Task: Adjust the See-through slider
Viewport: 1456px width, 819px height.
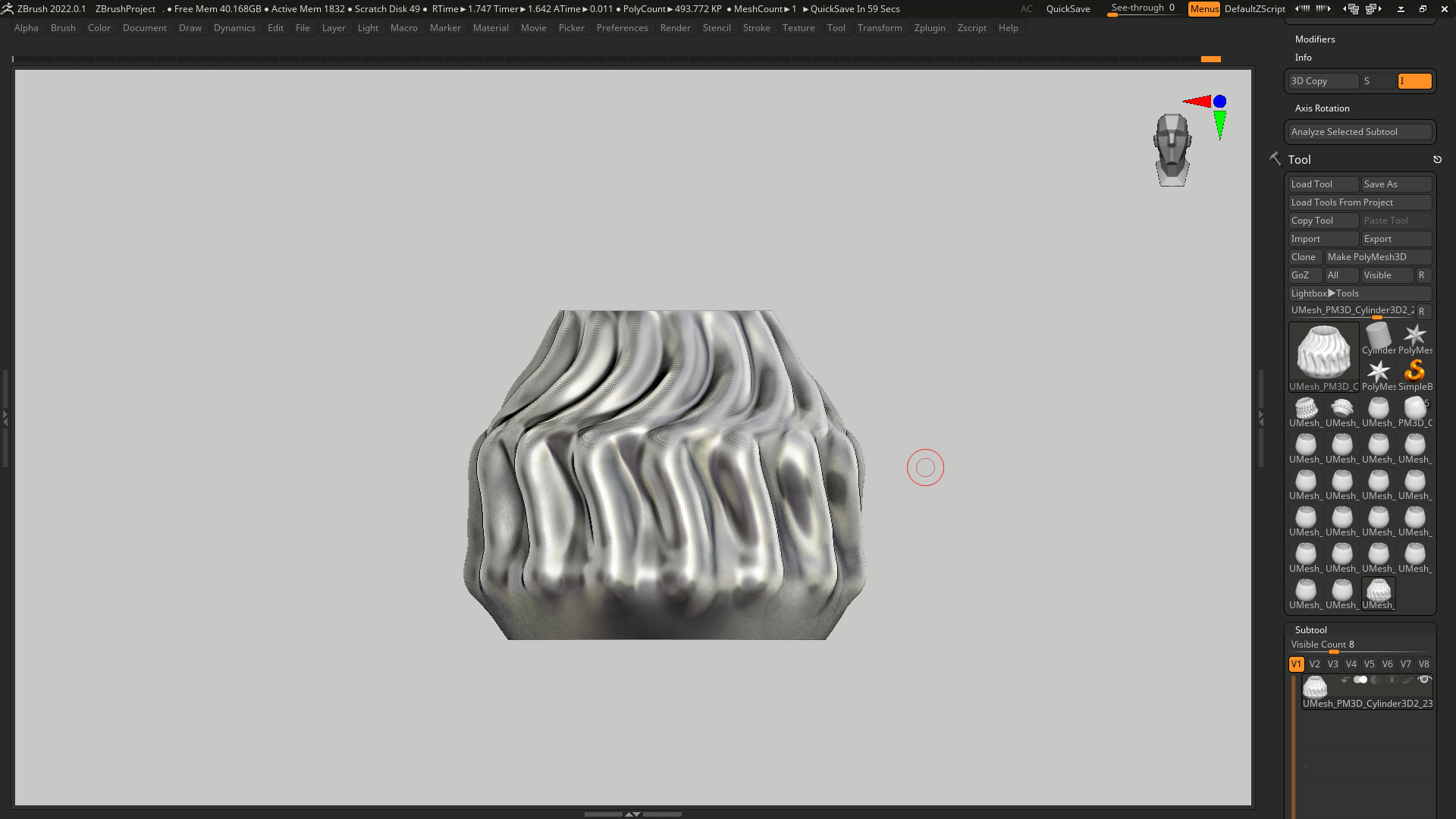Action: click(1144, 9)
